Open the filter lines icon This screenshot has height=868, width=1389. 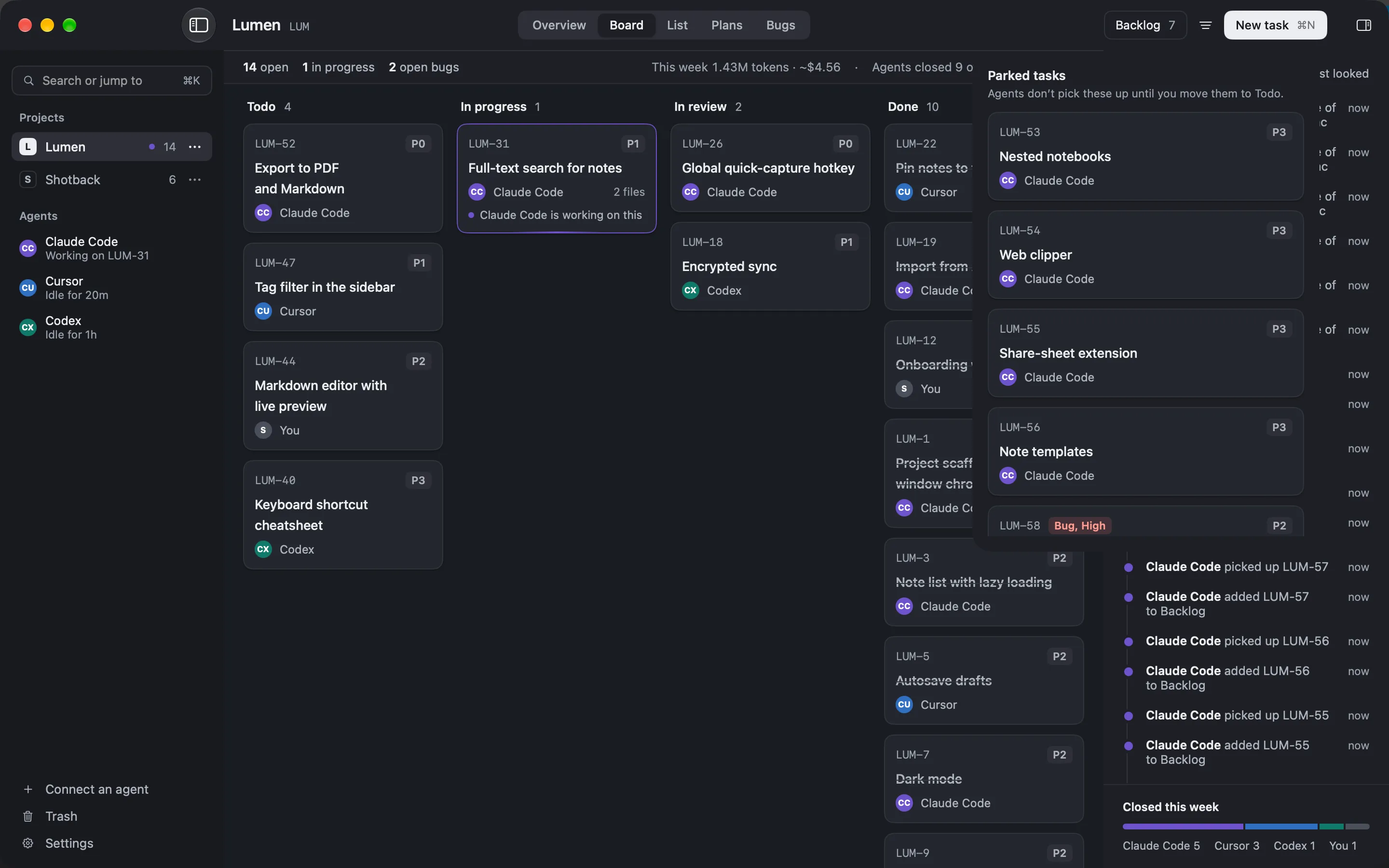click(x=1205, y=25)
